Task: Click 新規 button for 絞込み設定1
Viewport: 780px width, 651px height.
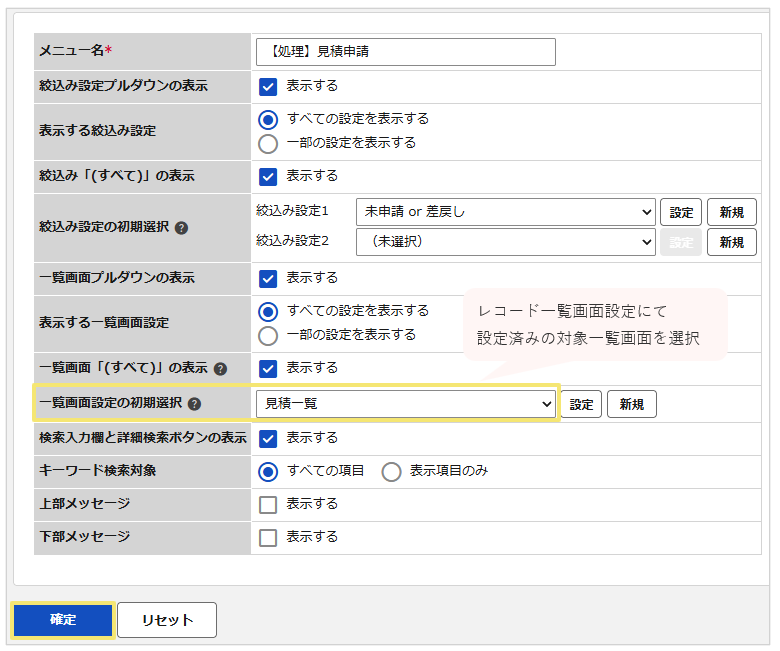Action: pyautogui.click(x=732, y=212)
